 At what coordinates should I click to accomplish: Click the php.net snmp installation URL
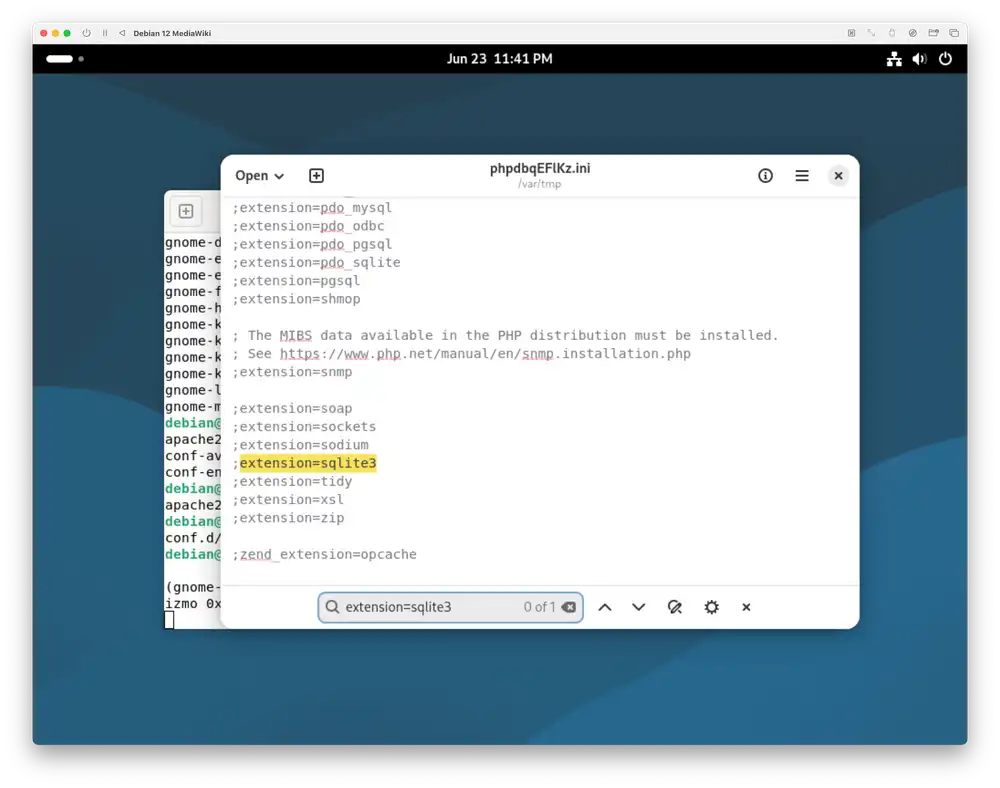485,353
